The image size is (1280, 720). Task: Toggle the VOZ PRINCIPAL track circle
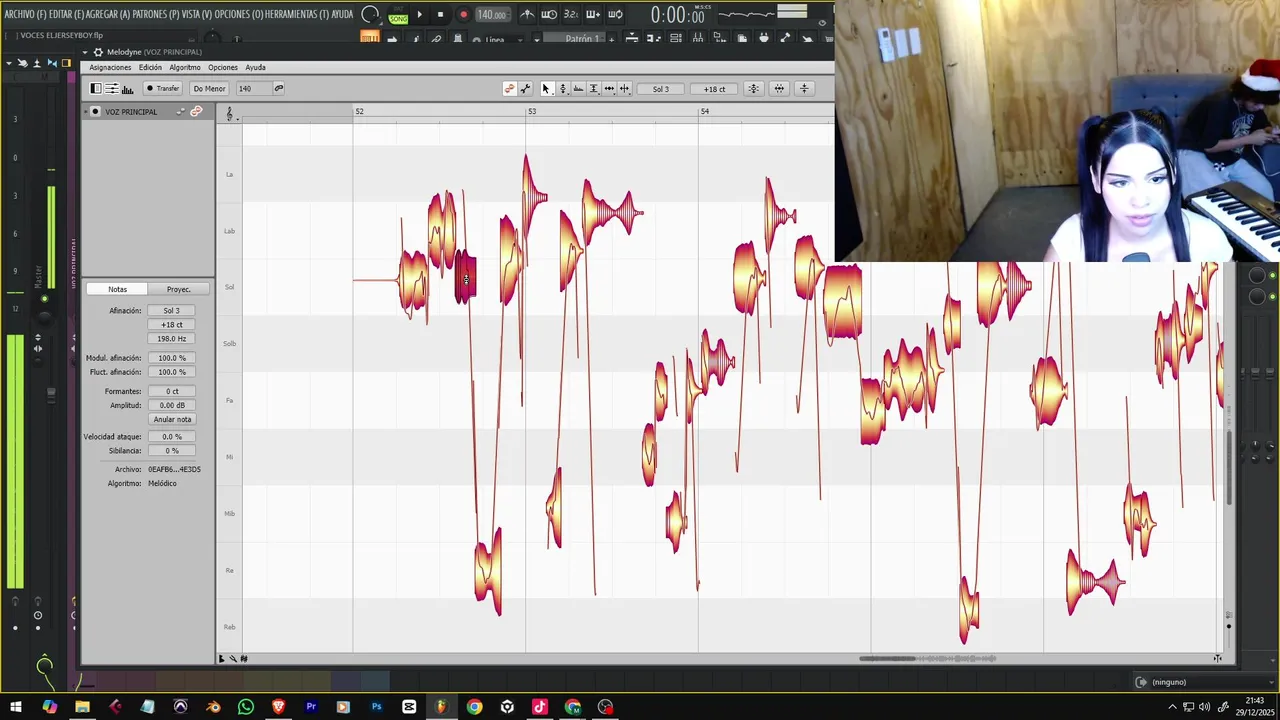click(x=95, y=111)
